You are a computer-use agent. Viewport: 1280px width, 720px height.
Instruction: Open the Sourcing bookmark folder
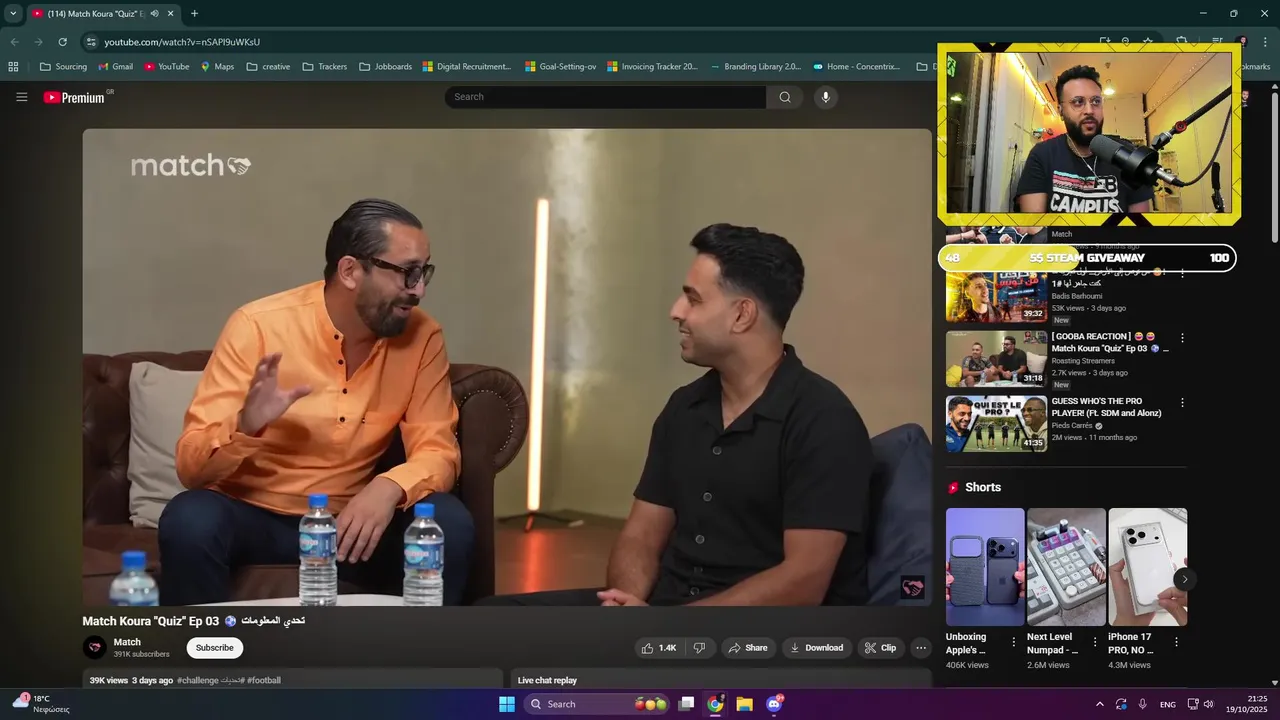tap(63, 67)
